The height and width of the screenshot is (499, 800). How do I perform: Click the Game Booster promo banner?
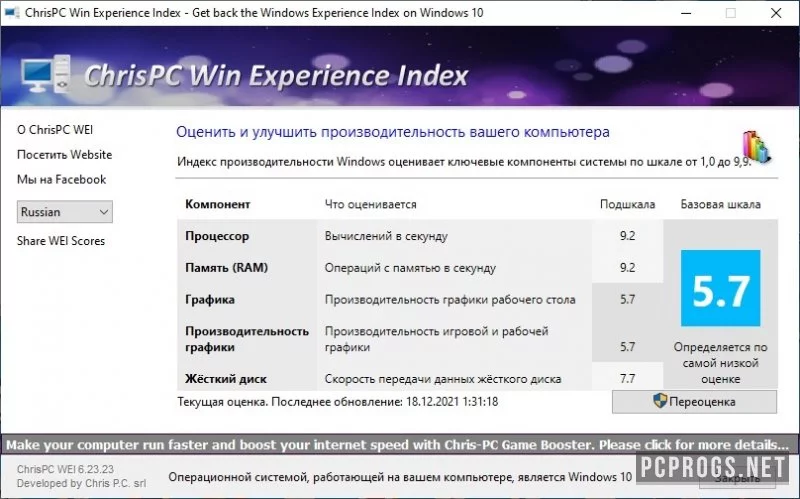[x=400, y=445]
